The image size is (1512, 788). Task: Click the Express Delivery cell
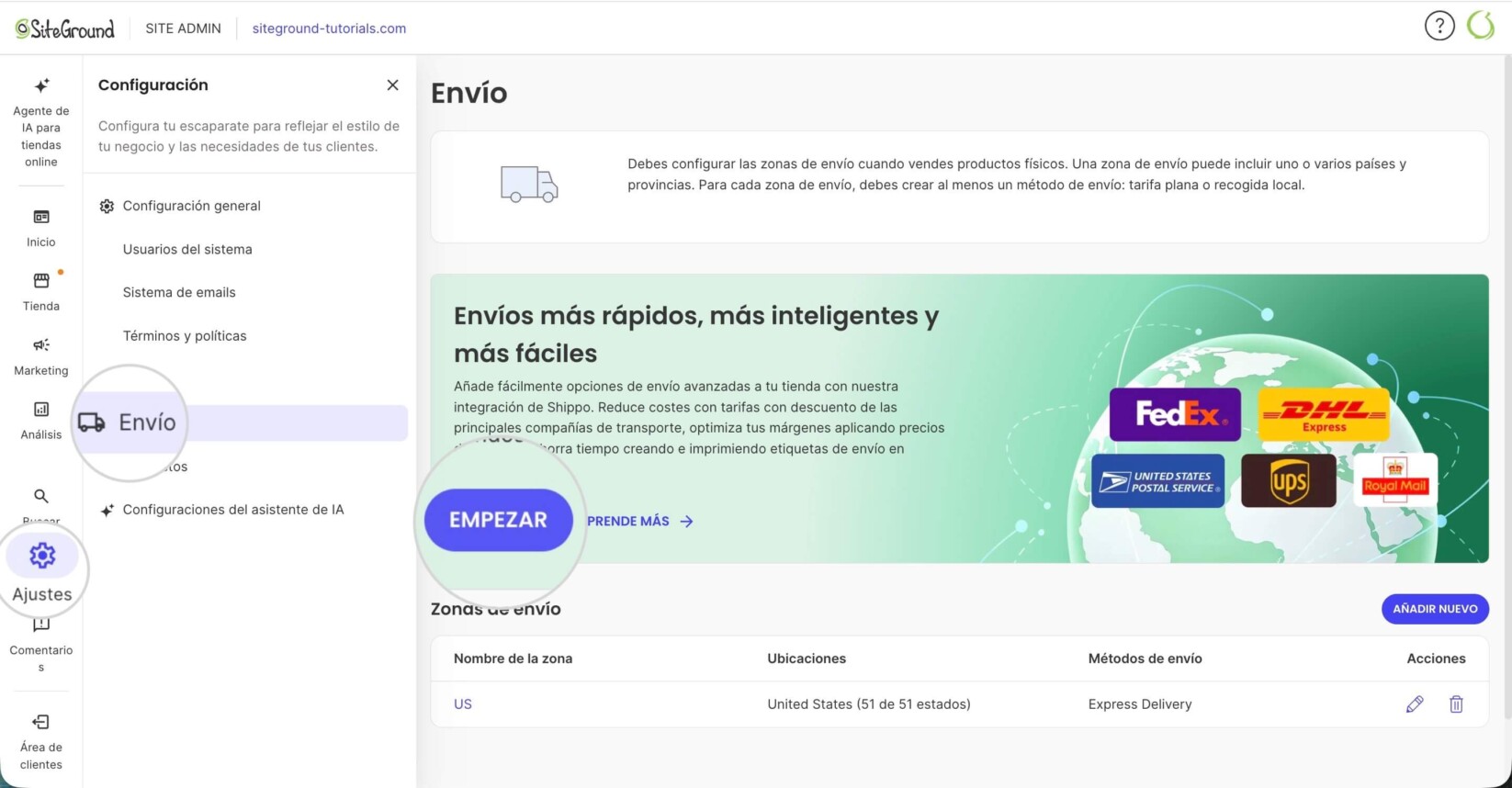click(1140, 704)
